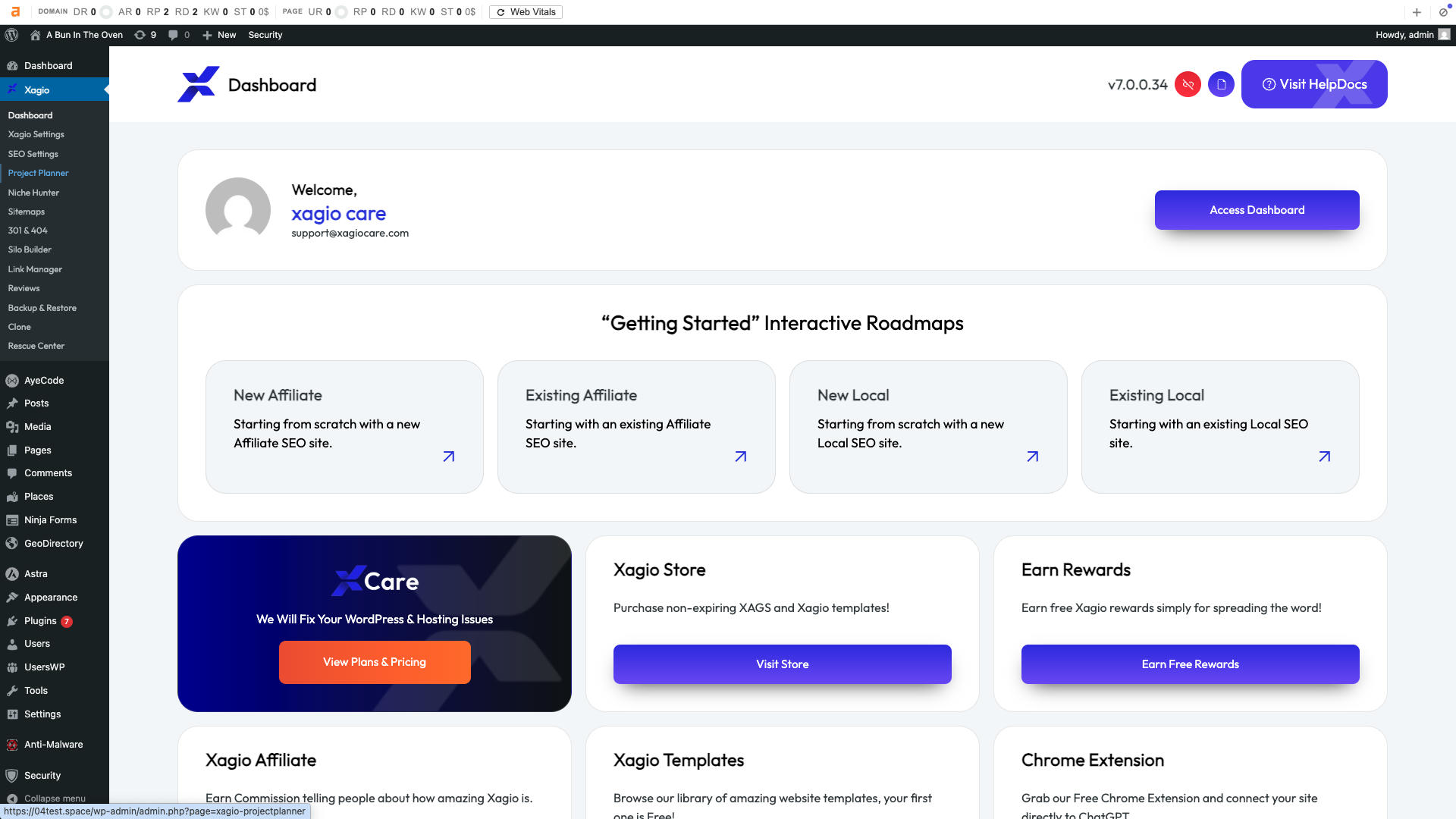Click the crossed-circle icon in SEO toolbar
The width and height of the screenshot is (1456, 819).
click(x=1443, y=12)
